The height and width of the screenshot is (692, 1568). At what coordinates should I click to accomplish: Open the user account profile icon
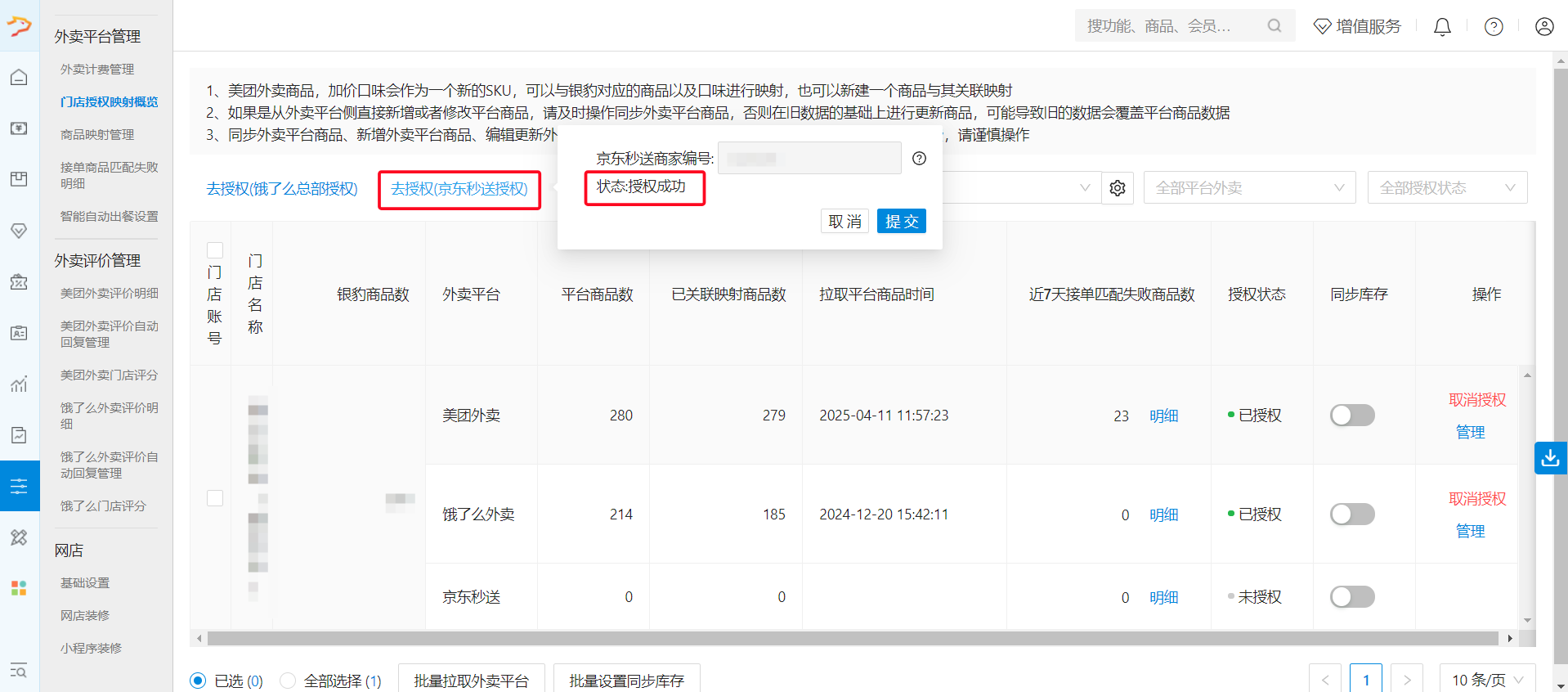(1543, 27)
